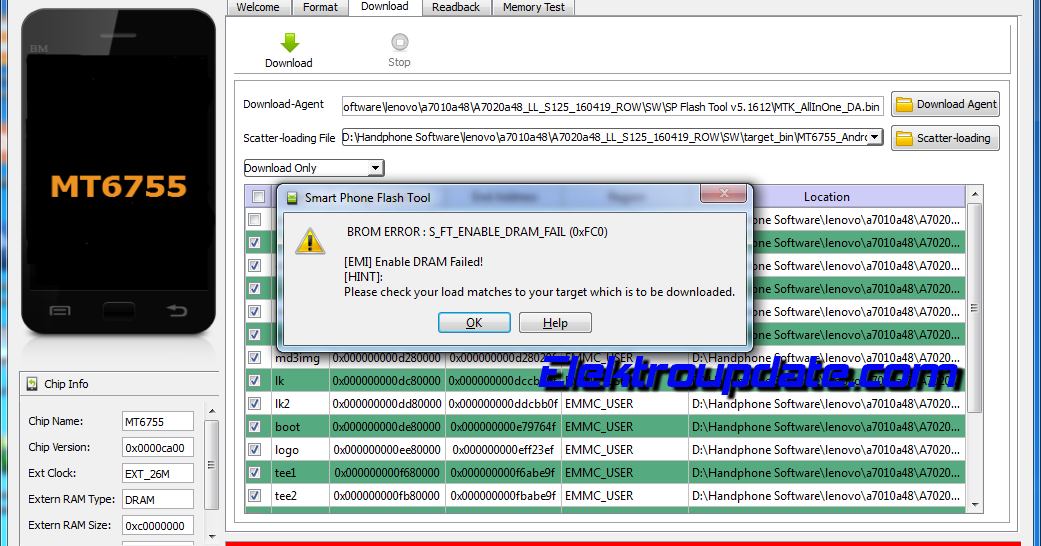Click logo end address 0x000000000eff23ef
The image size is (1041, 546).
[503, 450]
